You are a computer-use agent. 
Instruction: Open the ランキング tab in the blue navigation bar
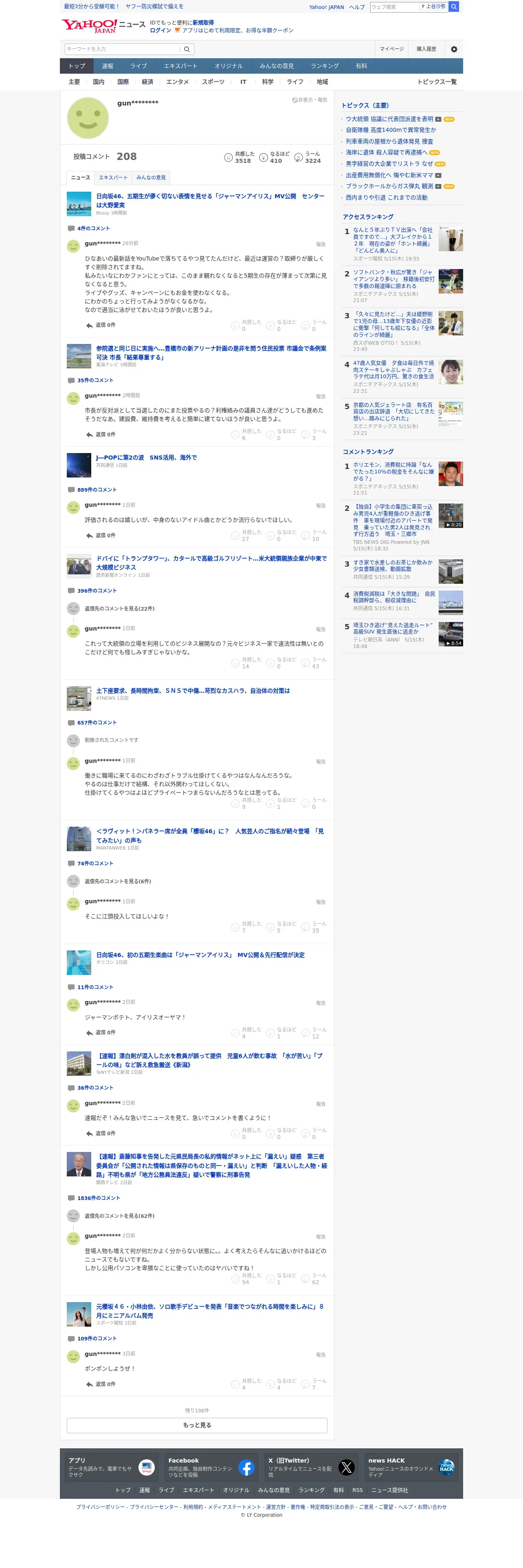click(325, 66)
